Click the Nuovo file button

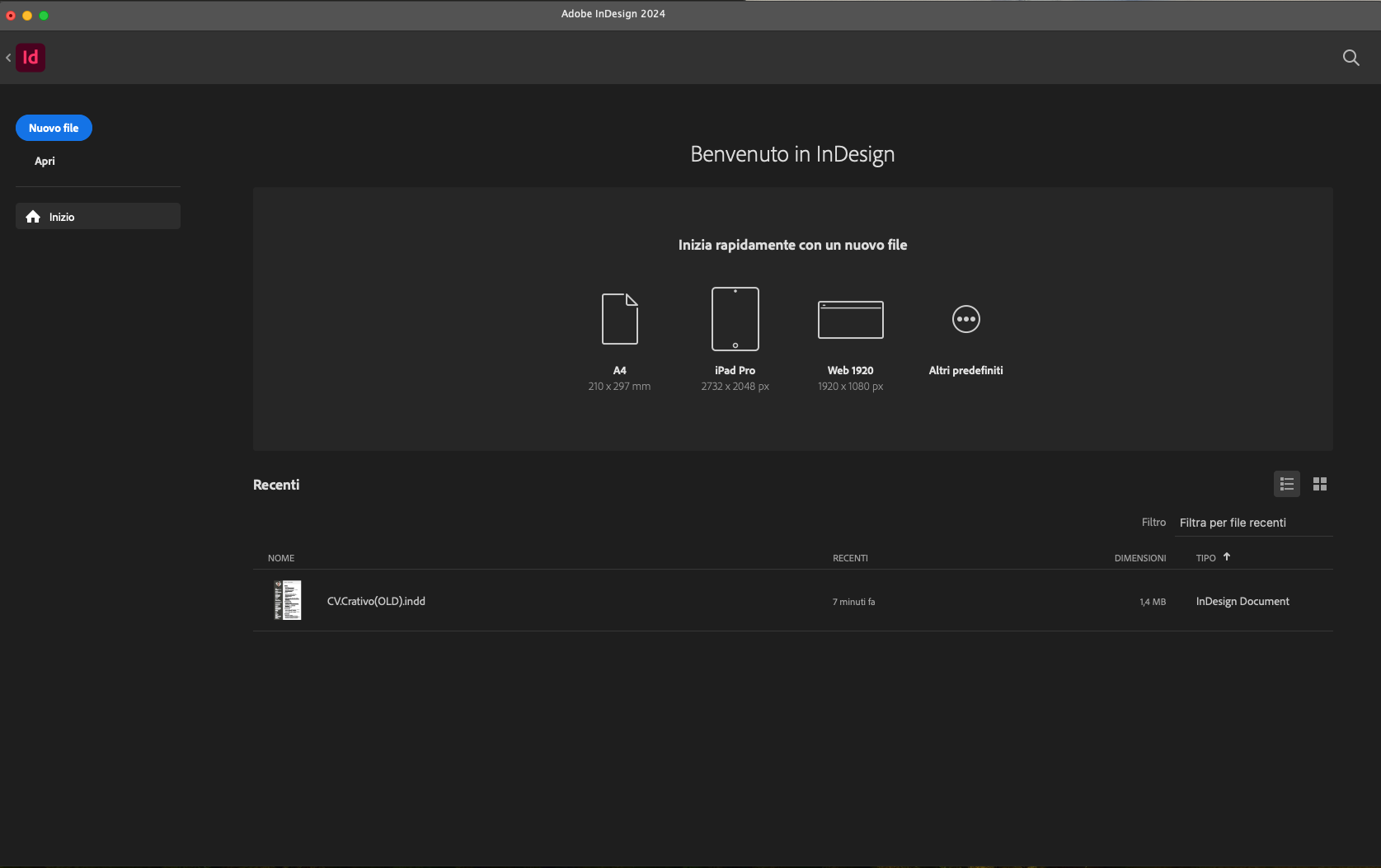tap(54, 128)
